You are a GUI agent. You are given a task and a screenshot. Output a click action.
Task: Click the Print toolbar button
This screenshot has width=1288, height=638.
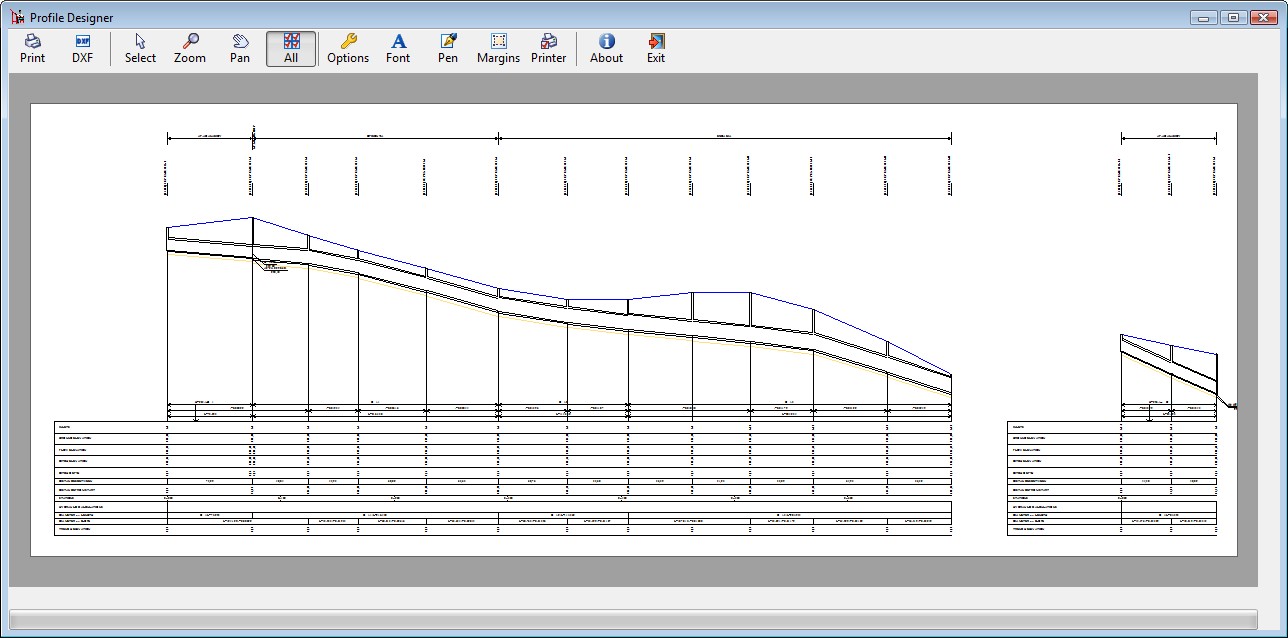[33, 48]
